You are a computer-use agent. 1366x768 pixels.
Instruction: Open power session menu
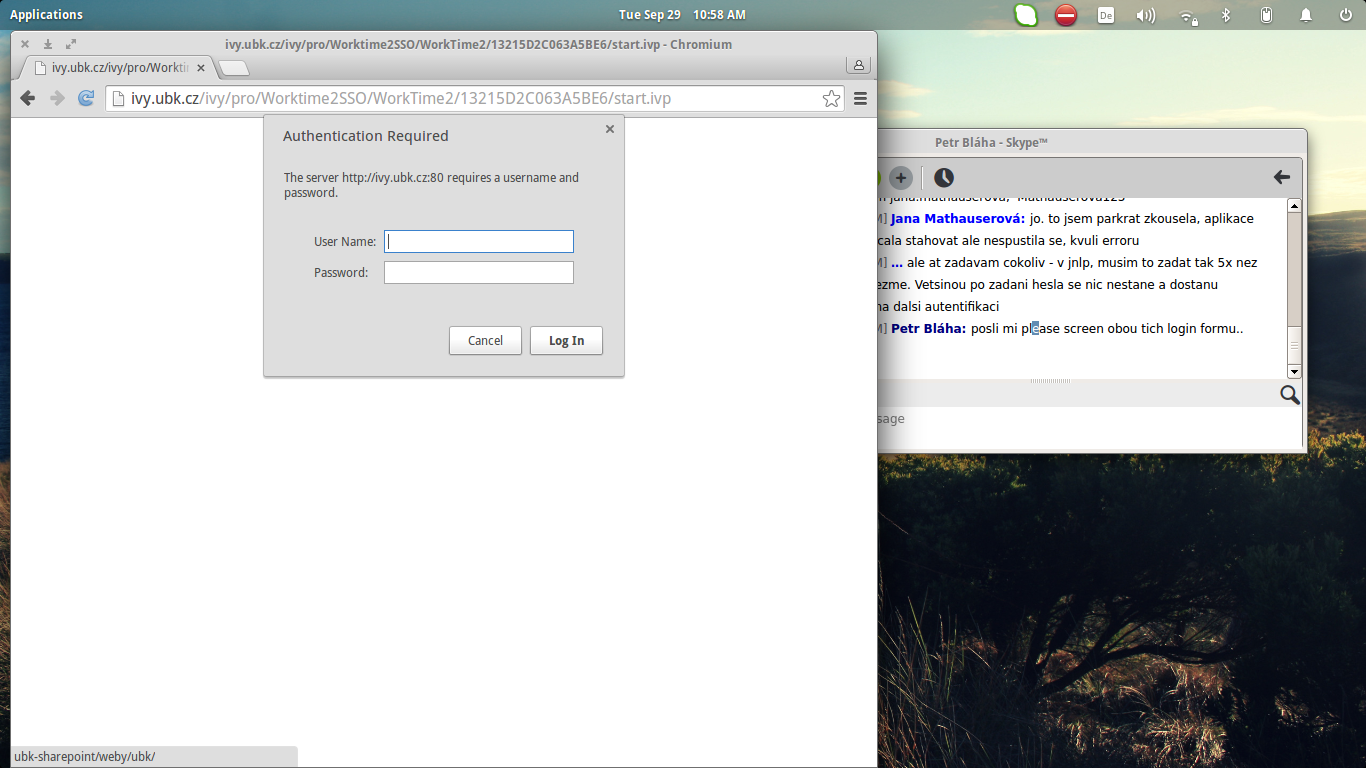coord(1345,15)
